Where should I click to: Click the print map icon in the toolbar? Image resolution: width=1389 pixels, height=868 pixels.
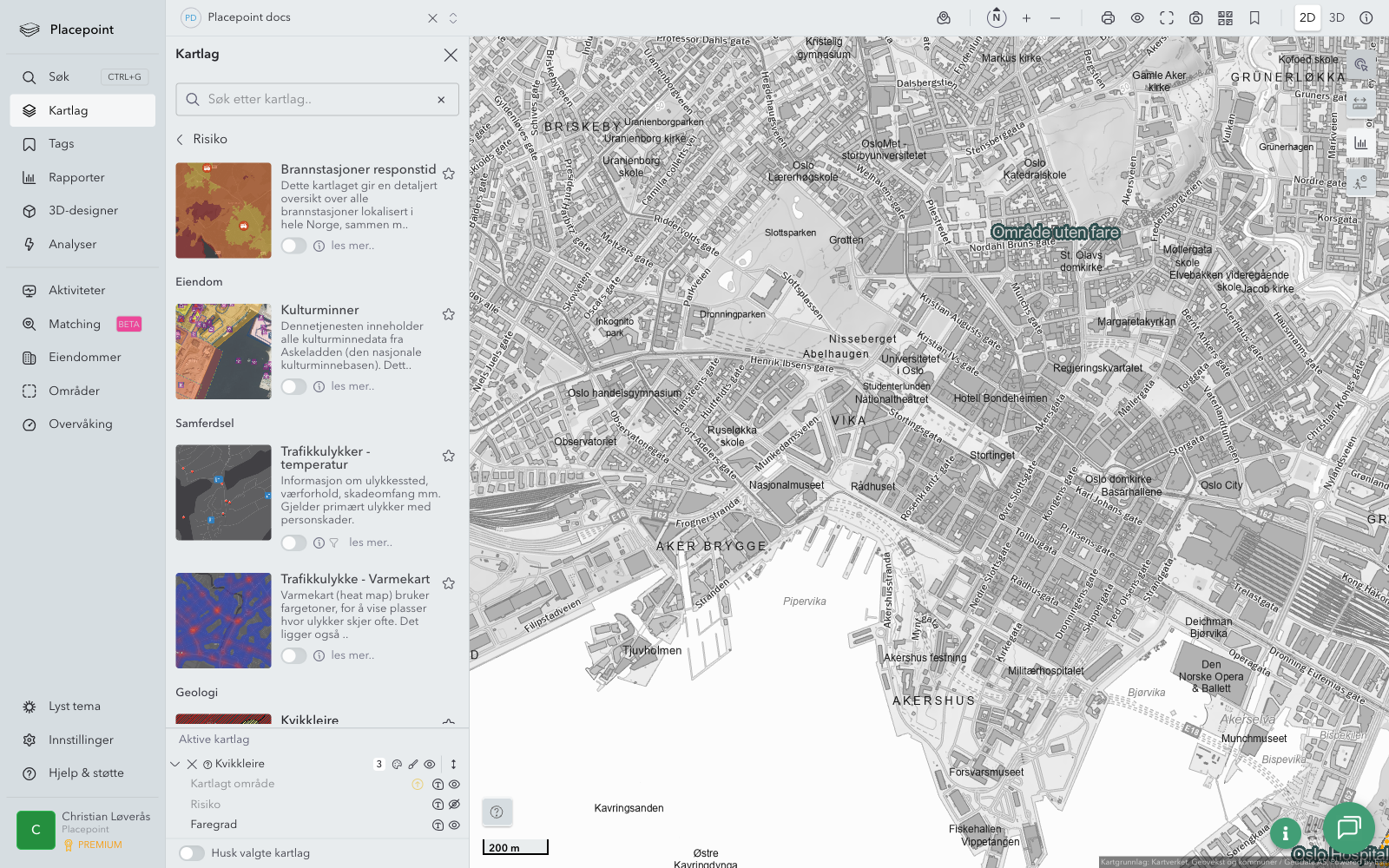coord(1108,17)
